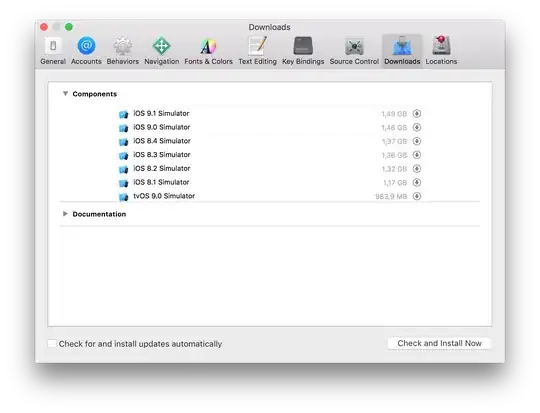Enable check for and install updates automatically
Viewport: 540px width, 413px height.
[x=52, y=343]
